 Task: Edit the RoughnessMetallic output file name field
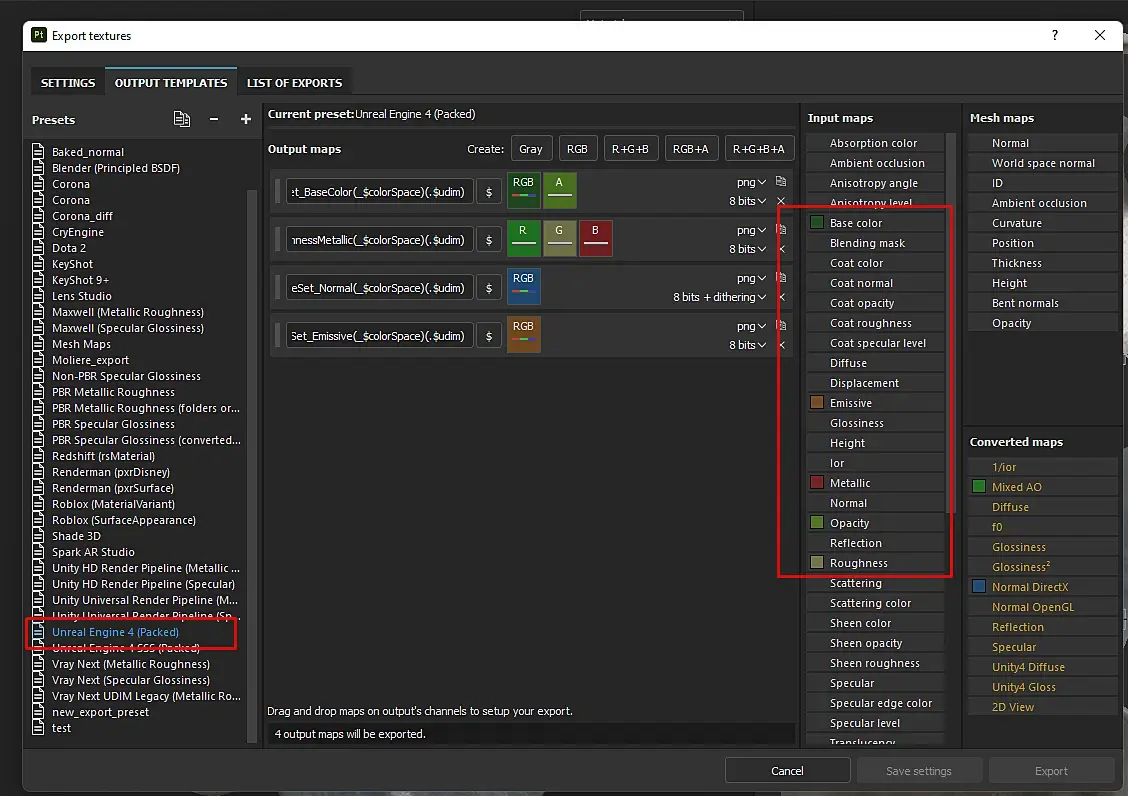(x=379, y=240)
